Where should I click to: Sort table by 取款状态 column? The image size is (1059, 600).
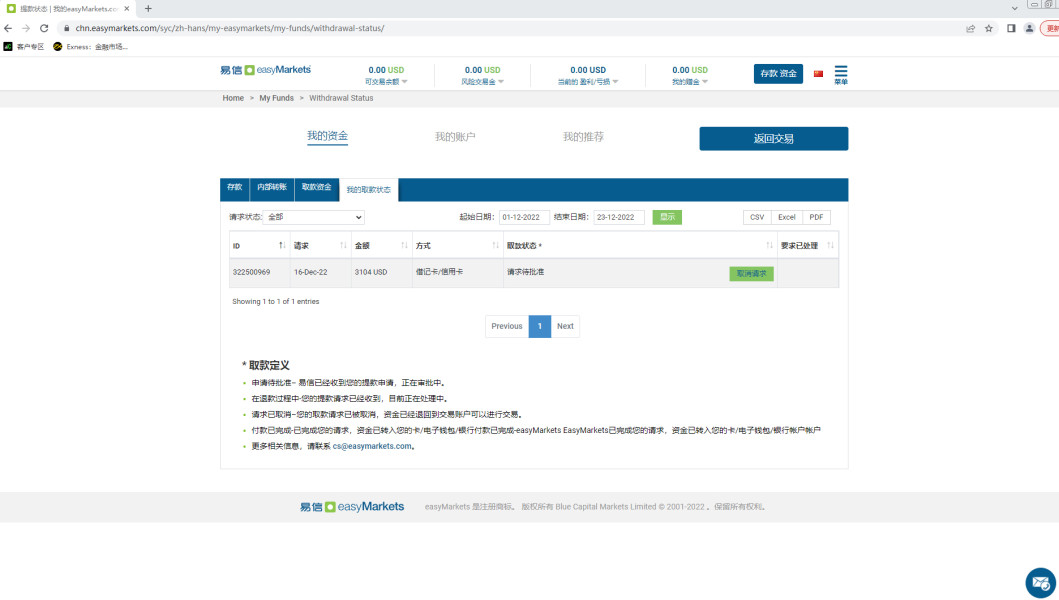(640, 245)
